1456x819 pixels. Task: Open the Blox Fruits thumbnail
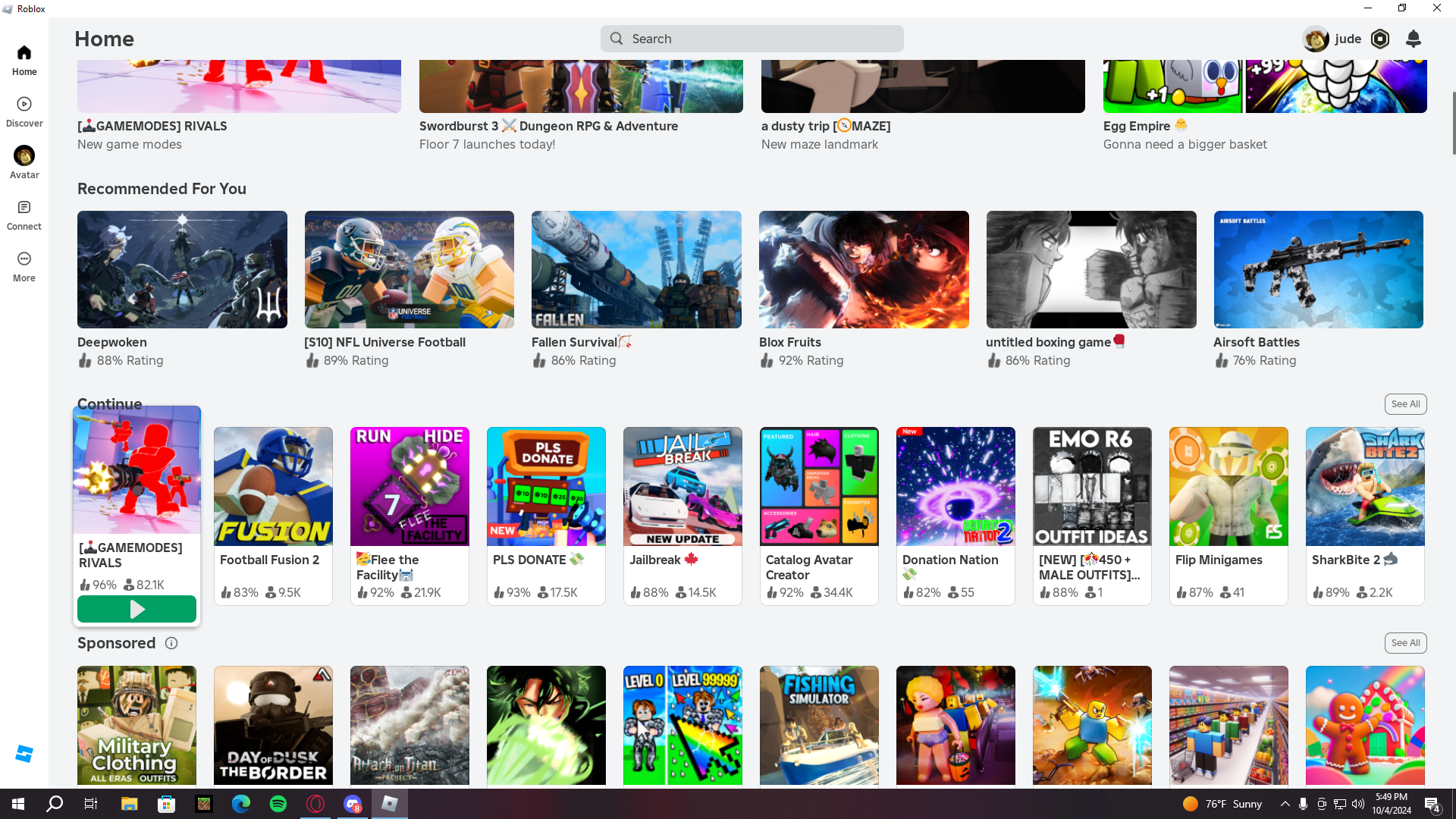point(864,269)
